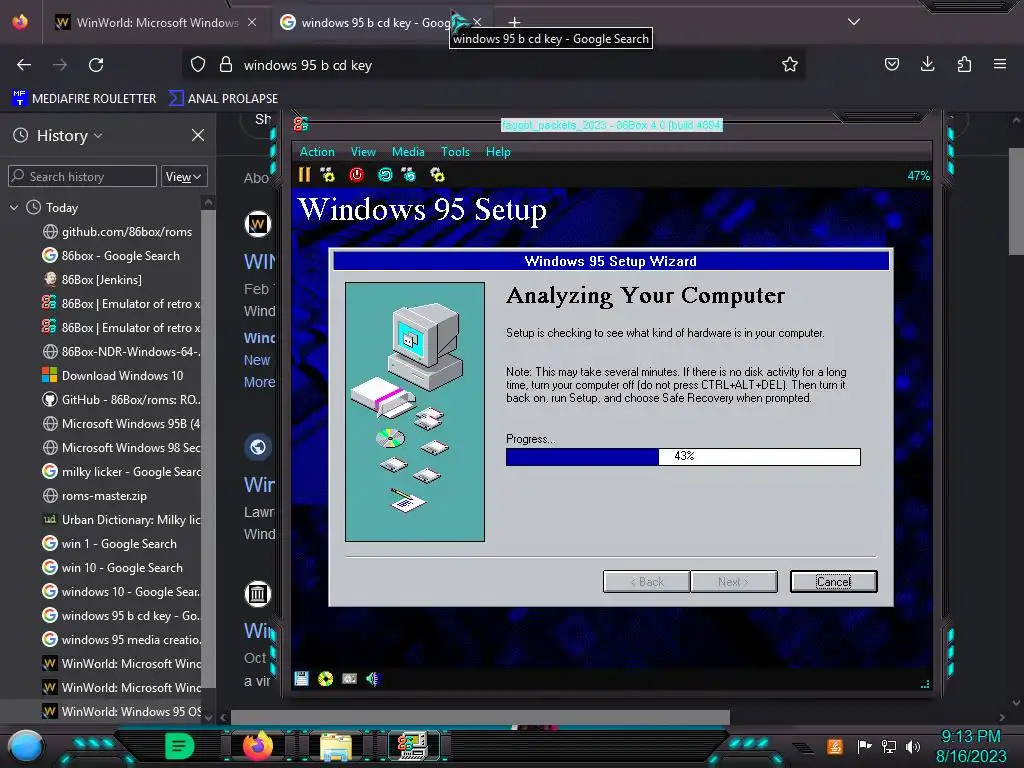Pause the 86Box emulation
Image resolution: width=1024 pixels, height=768 pixels.
[x=304, y=174]
